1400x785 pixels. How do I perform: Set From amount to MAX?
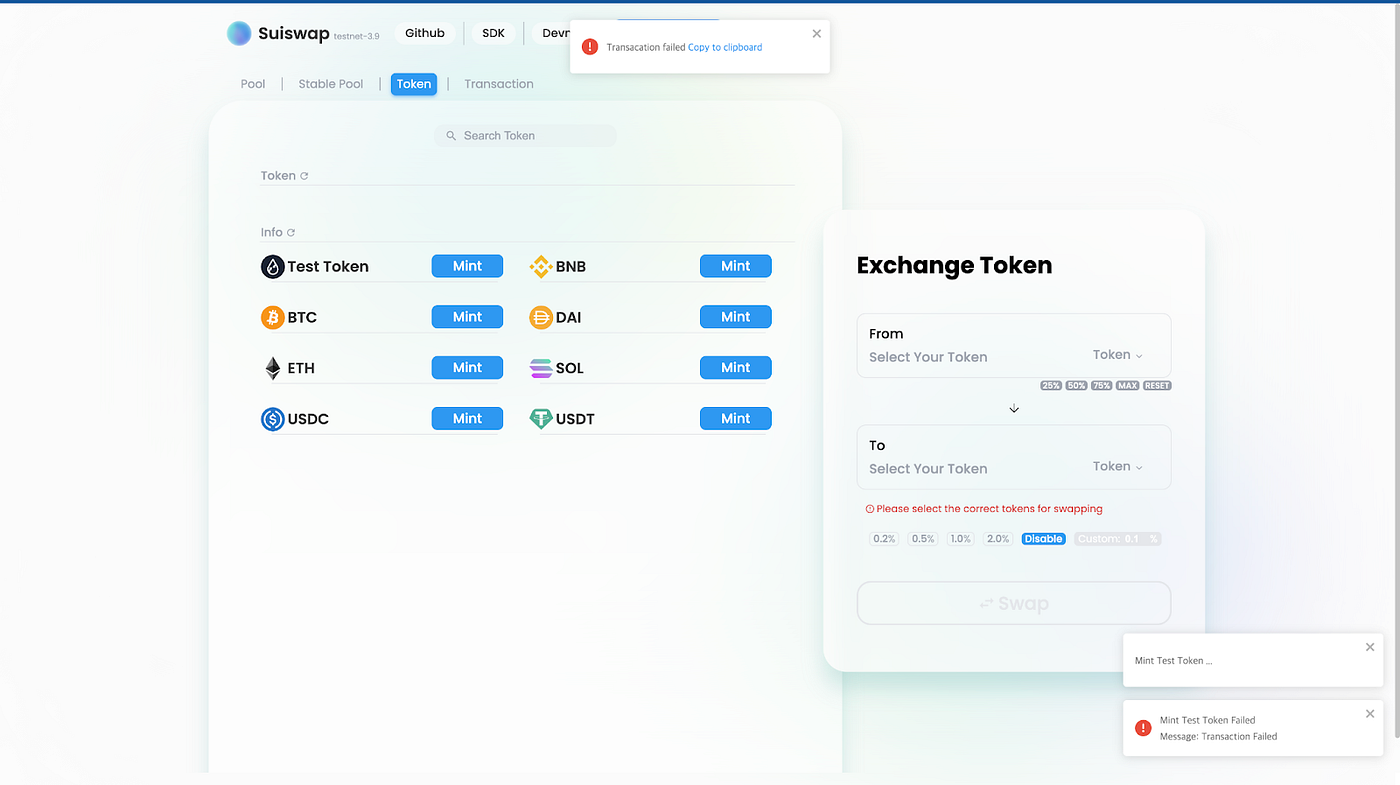[x=1127, y=386]
